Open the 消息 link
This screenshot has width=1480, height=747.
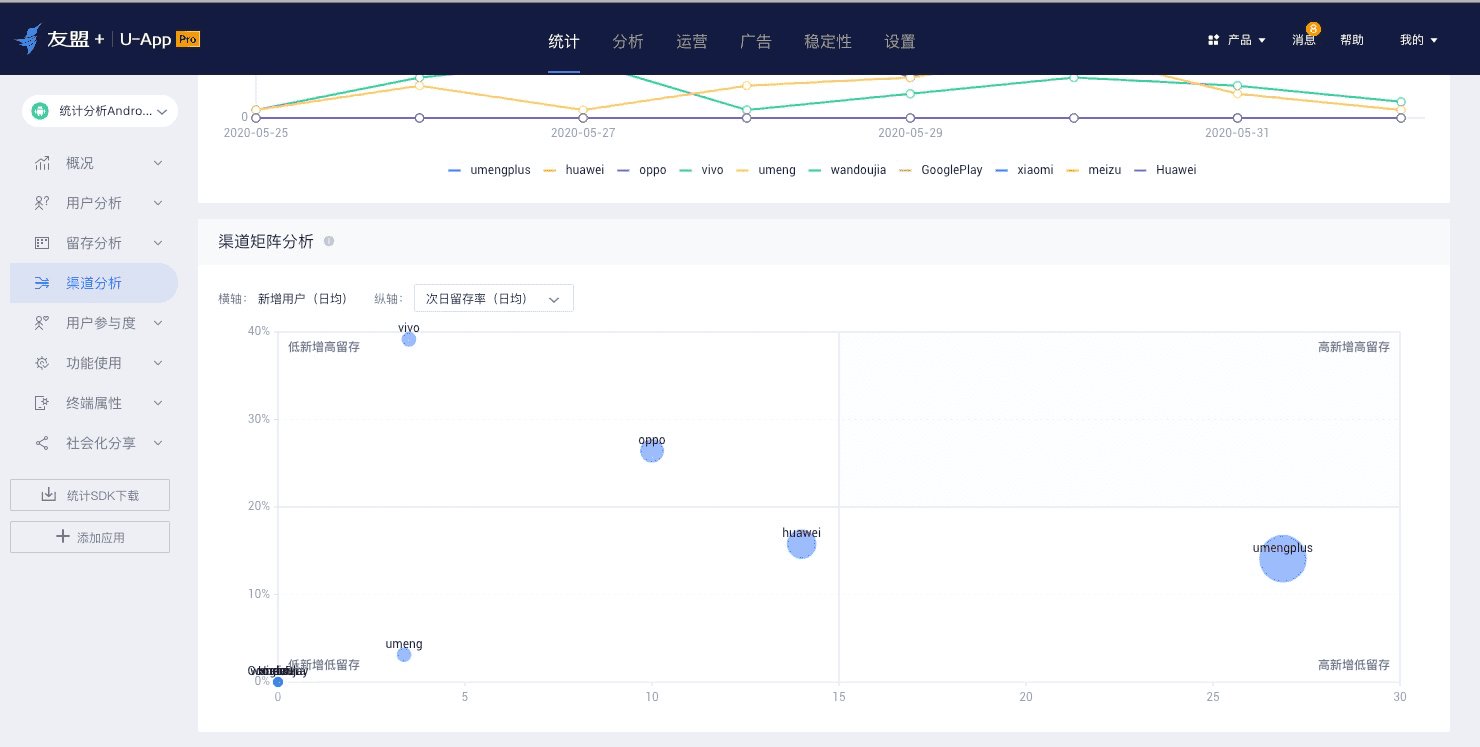click(x=1304, y=40)
